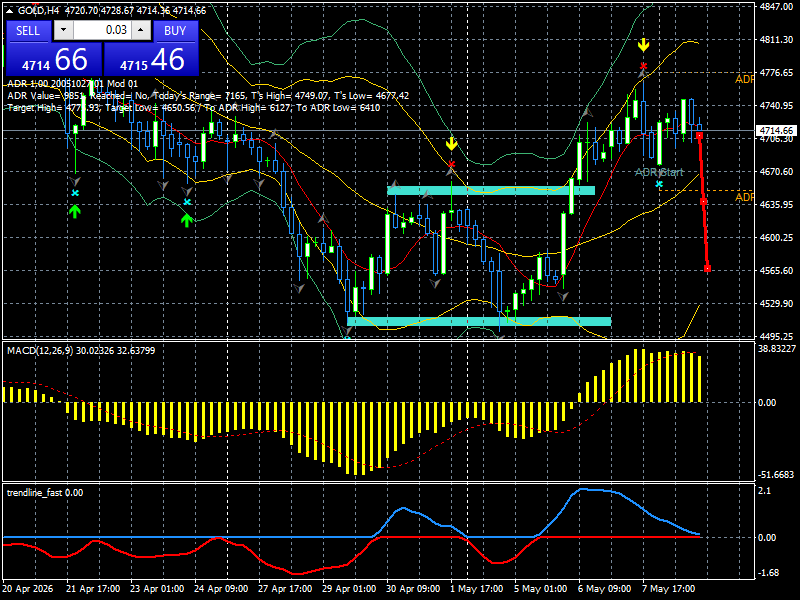Click the 7 May 17:00 time label

668,589
